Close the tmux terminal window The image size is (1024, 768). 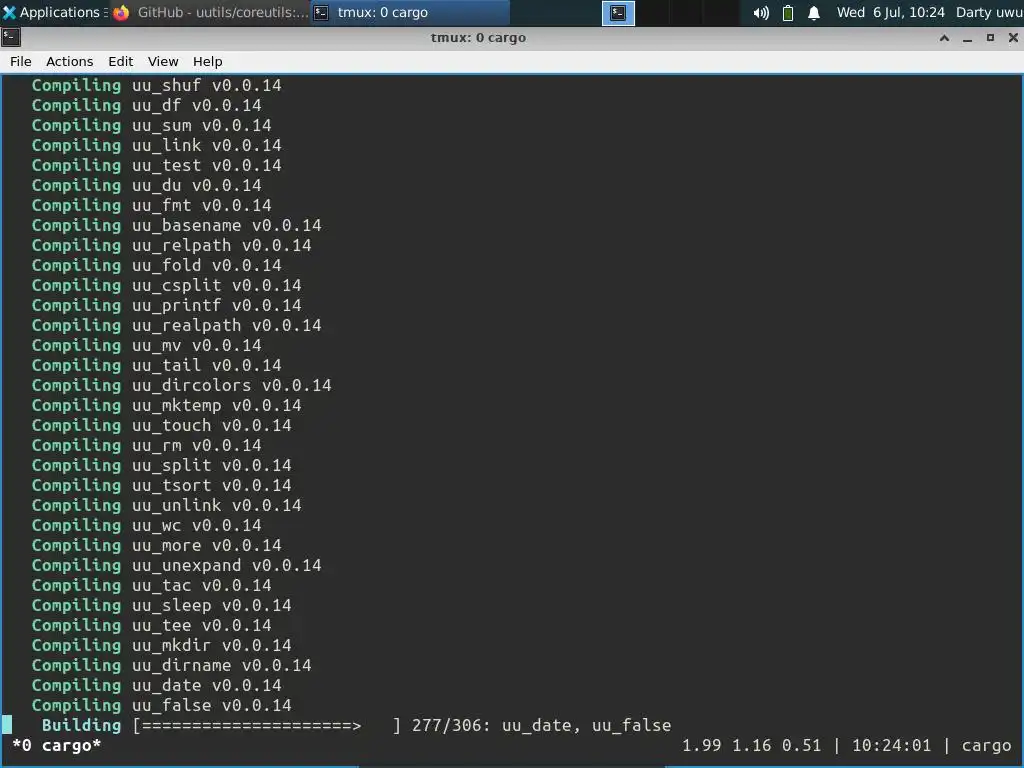(1013, 38)
